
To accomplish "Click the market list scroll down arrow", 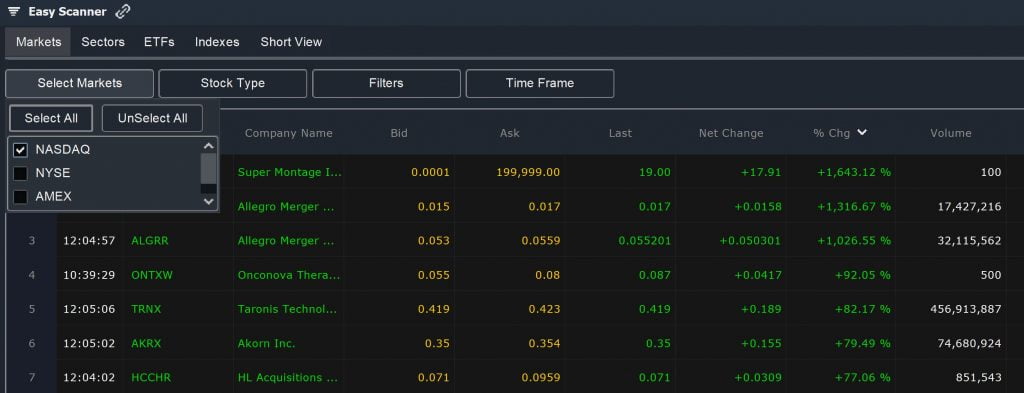I will tap(209, 202).
